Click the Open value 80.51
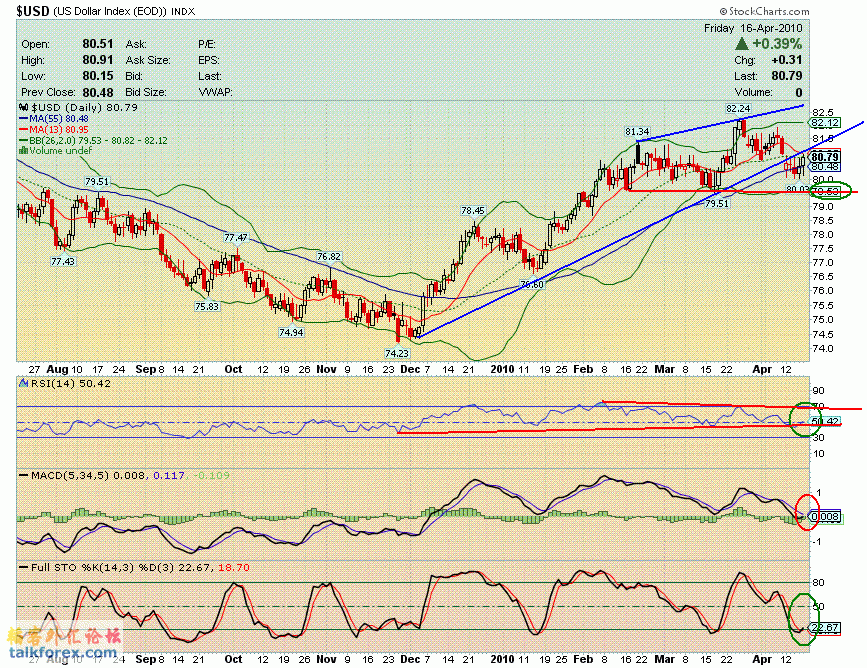The height and width of the screenshot is (668, 867). 98,44
